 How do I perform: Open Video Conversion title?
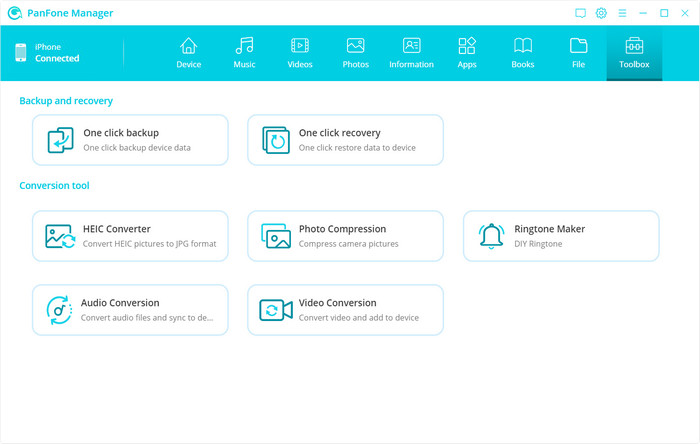click(338, 303)
